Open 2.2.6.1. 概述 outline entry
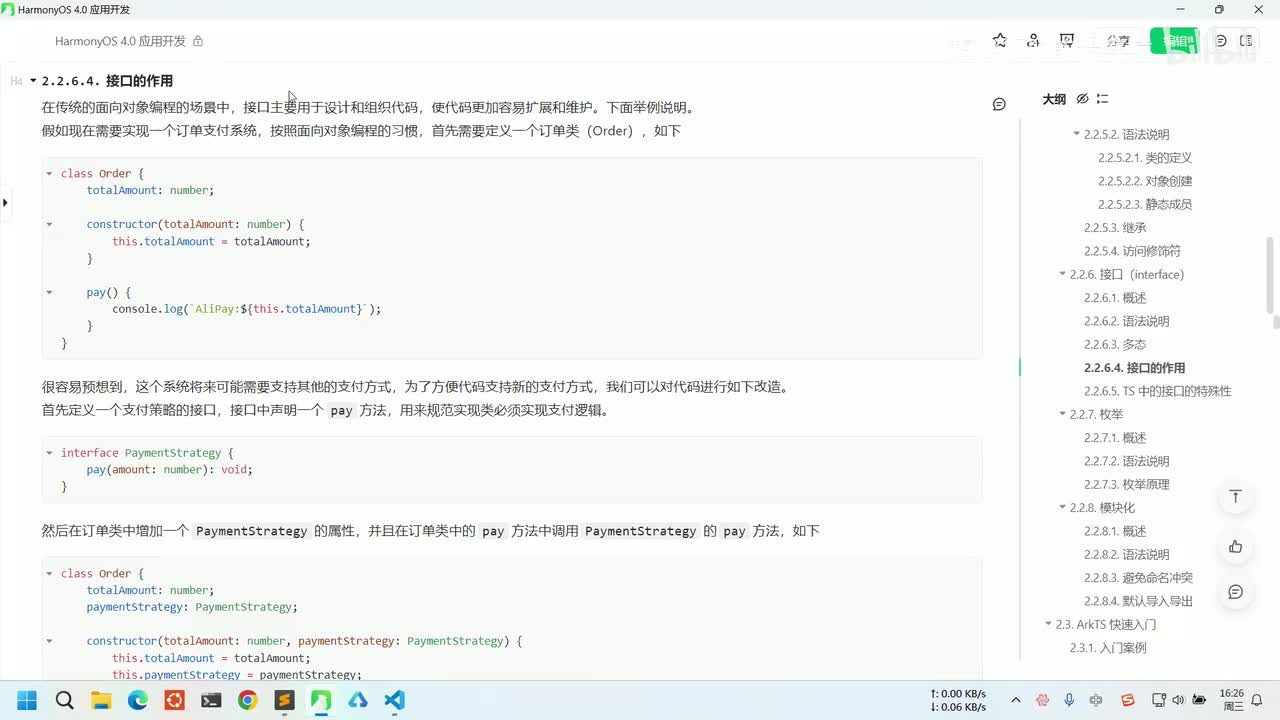1280x720 pixels. (1115, 298)
